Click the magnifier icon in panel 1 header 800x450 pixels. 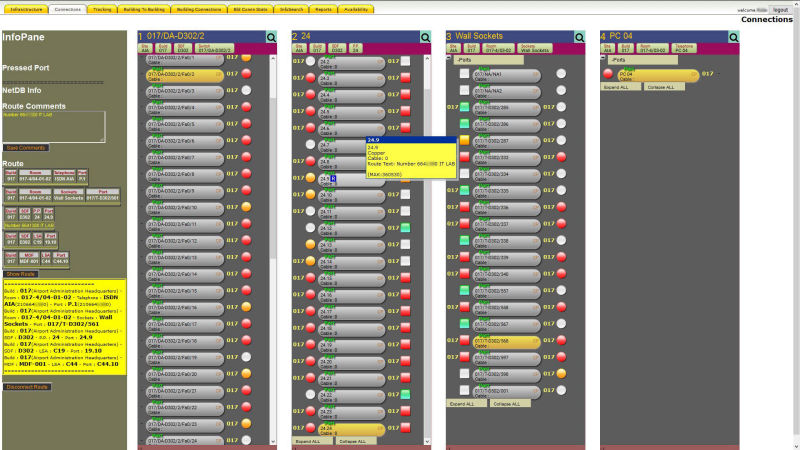272,37
